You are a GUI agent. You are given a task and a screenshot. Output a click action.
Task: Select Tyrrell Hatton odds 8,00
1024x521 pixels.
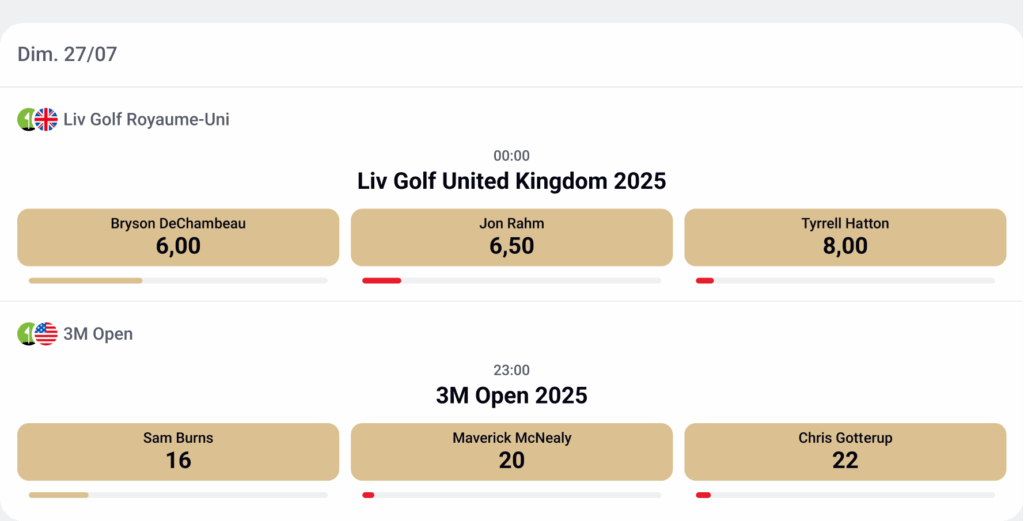(845, 237)
